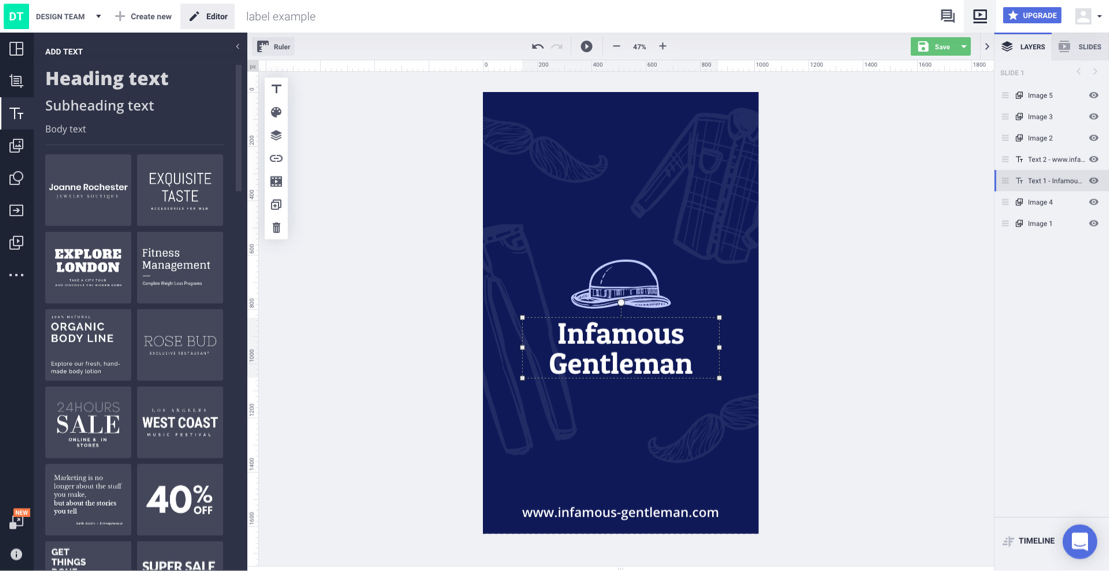Open the presentation mode icon
1109x571 pixels.
(980, 16)
